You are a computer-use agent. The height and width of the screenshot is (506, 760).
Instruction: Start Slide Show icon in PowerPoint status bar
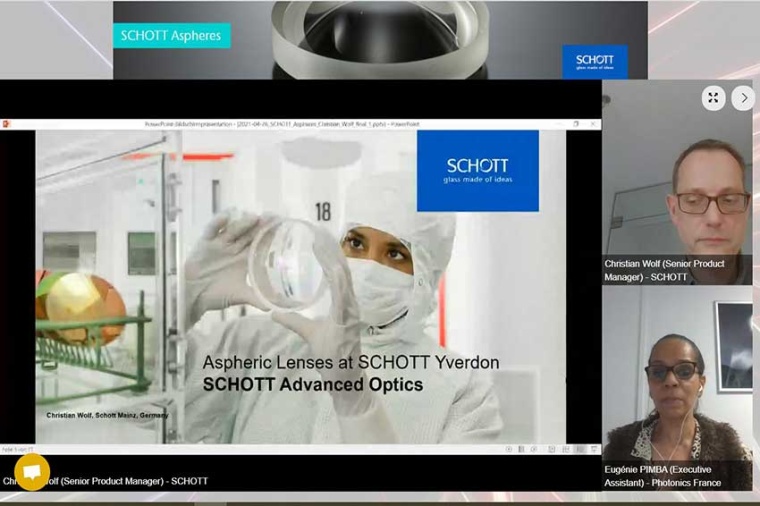[594, 449]
